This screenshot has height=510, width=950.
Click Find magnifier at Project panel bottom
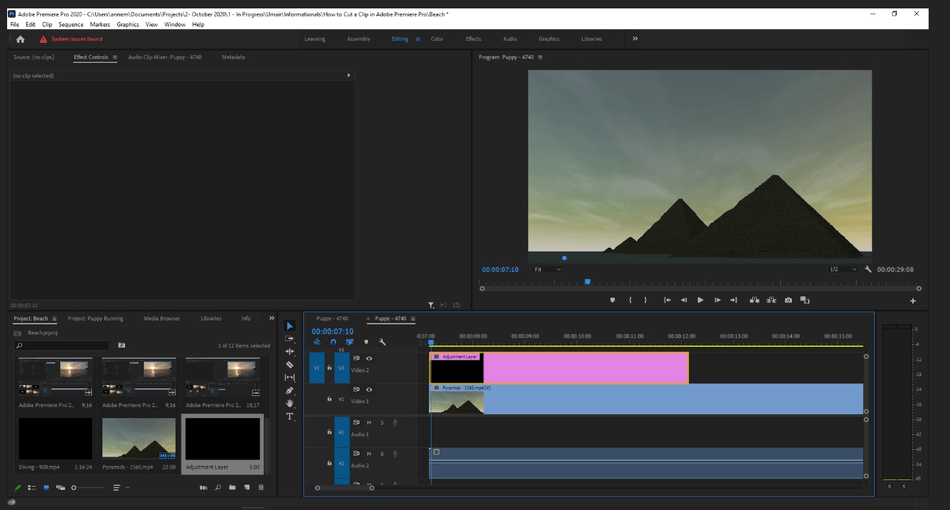point(218,487)
